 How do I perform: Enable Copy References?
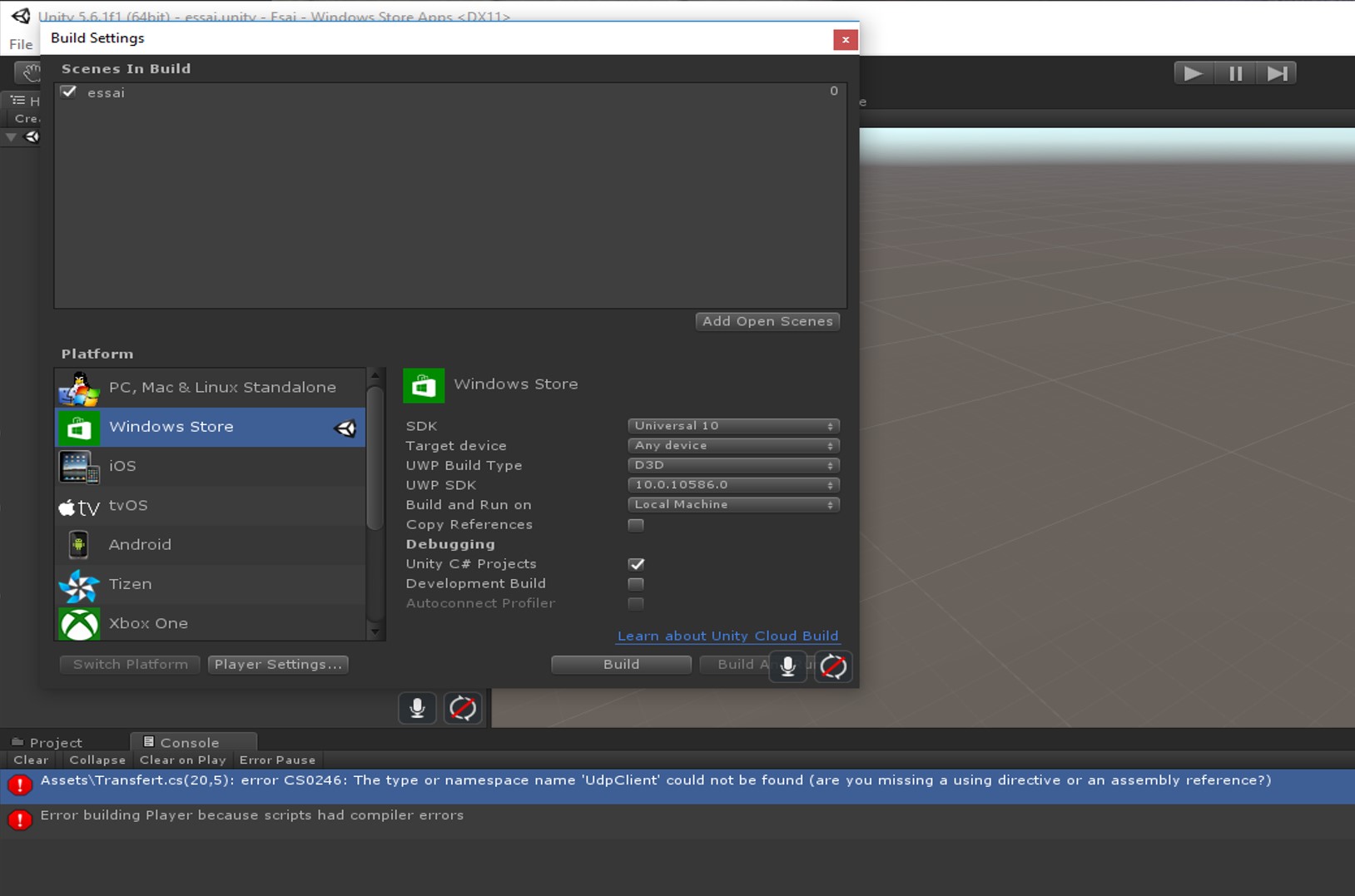636,525
